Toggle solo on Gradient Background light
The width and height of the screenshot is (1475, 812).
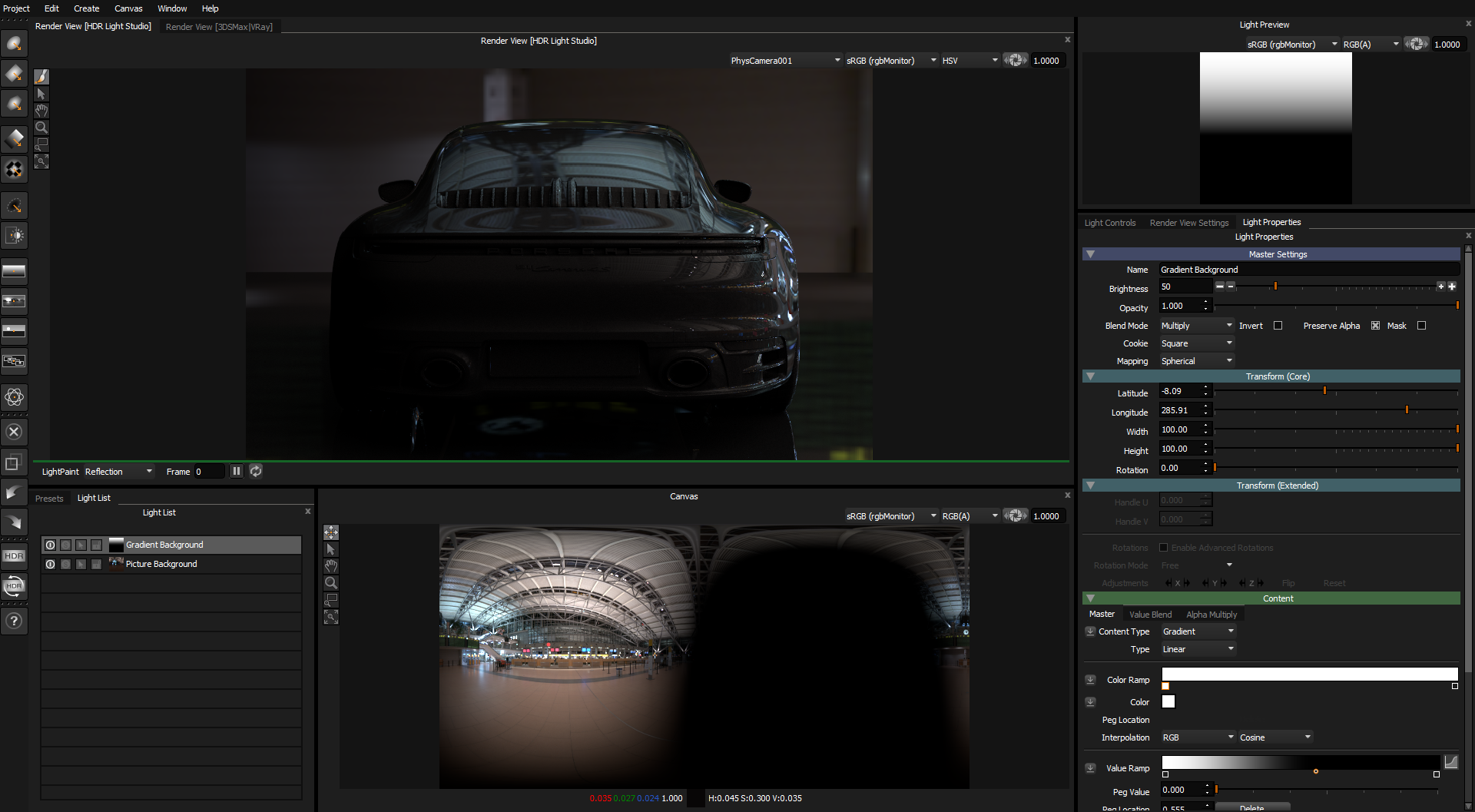pyautogui.click(x=65, y=545)
